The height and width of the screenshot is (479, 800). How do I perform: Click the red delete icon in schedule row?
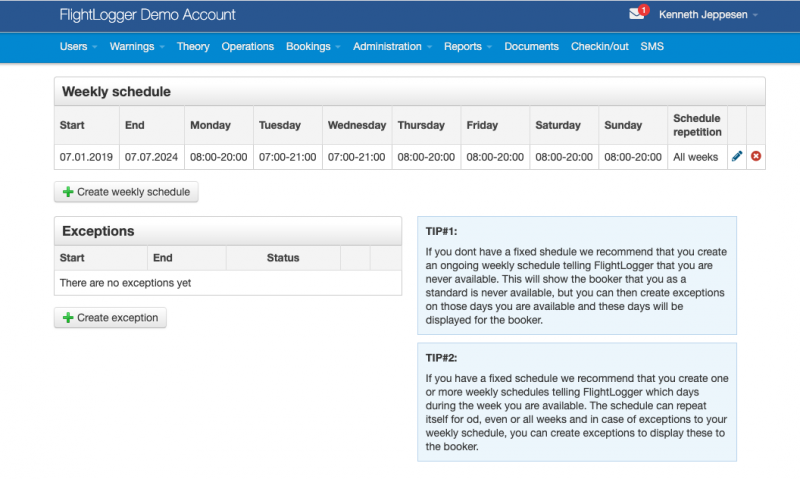pos(756,156)
